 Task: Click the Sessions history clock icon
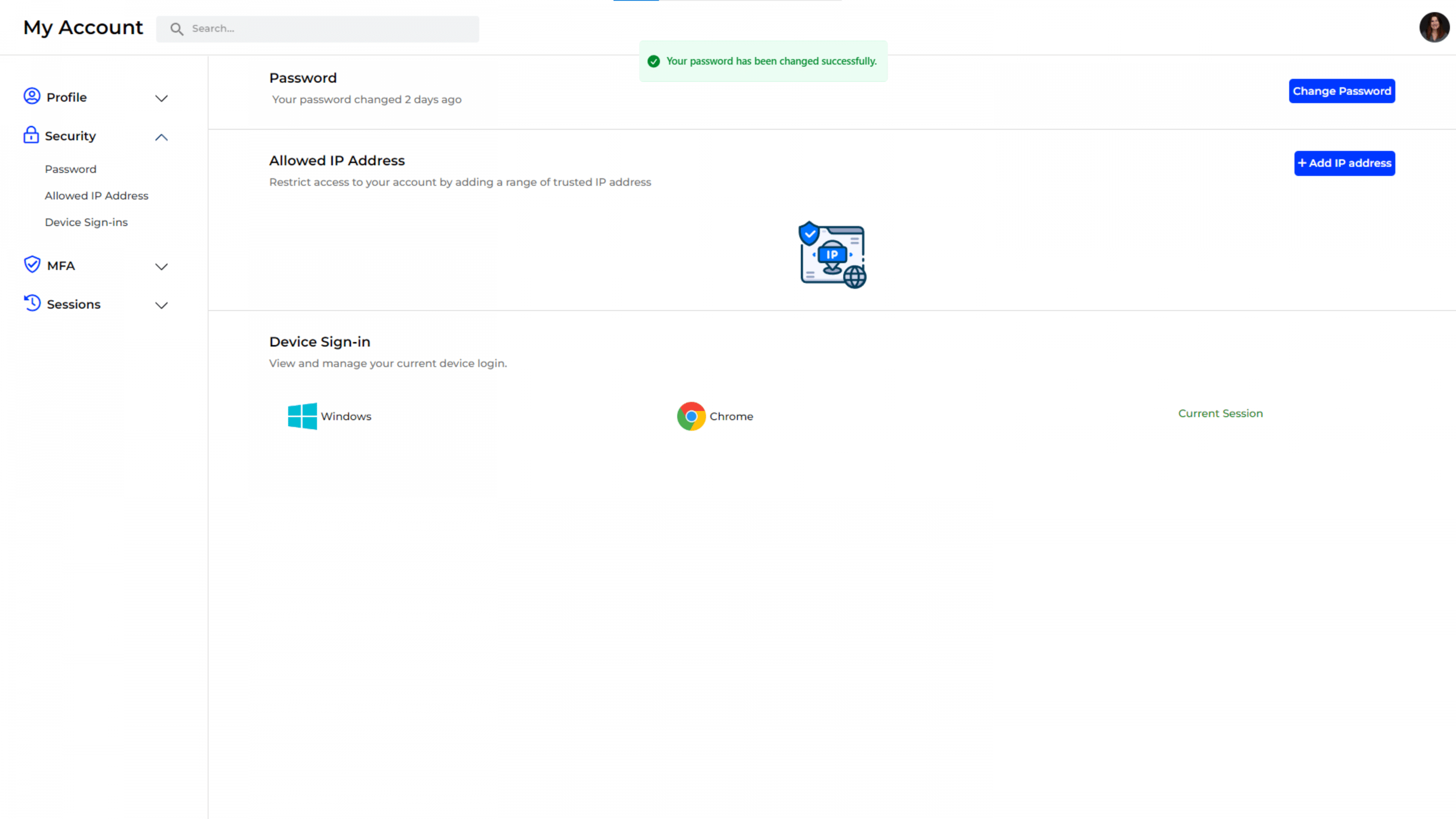32,303
